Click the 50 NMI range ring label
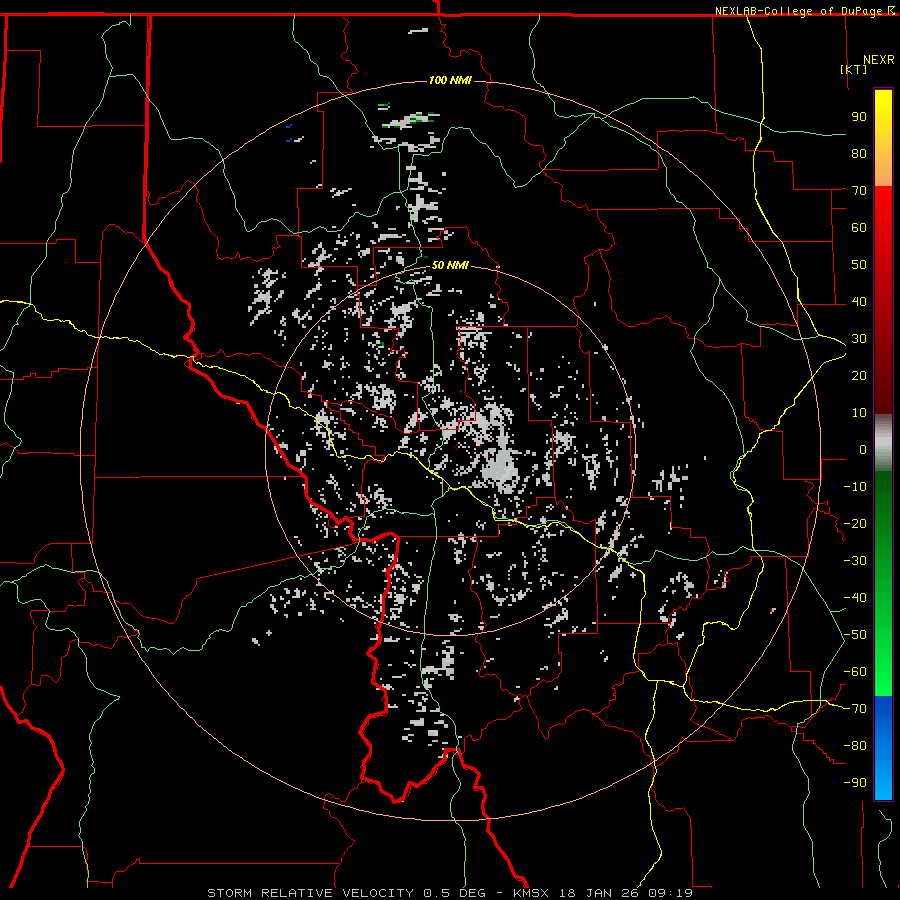The width and height of the screenshot is (900, 900). pos(450,265)
